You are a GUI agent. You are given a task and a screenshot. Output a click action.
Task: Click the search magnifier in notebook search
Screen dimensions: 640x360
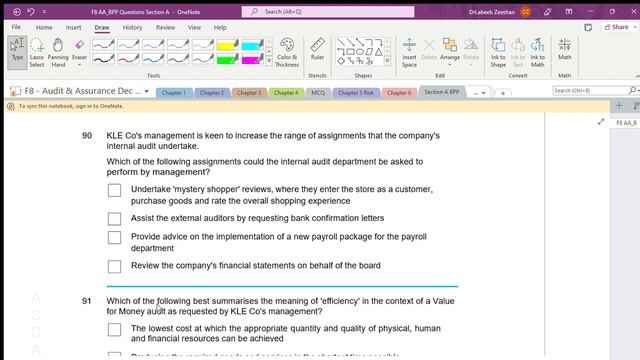coord(632,90)
